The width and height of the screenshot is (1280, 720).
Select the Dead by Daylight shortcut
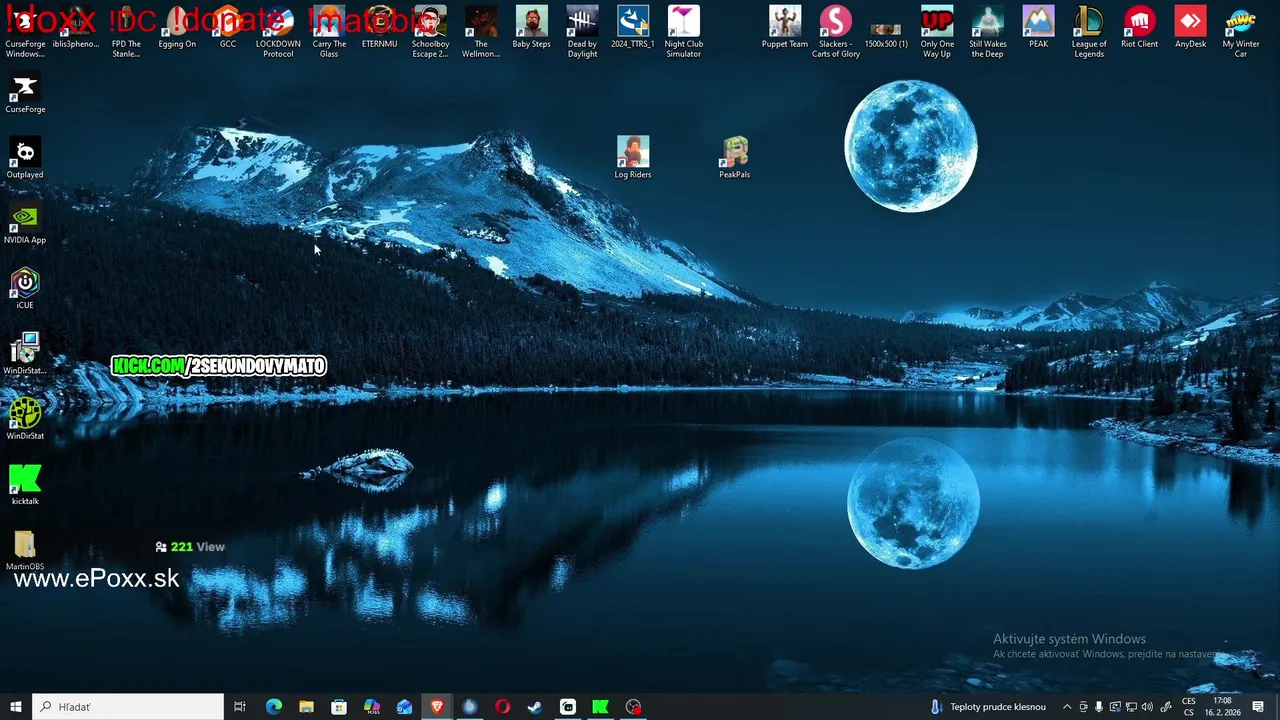582,32
